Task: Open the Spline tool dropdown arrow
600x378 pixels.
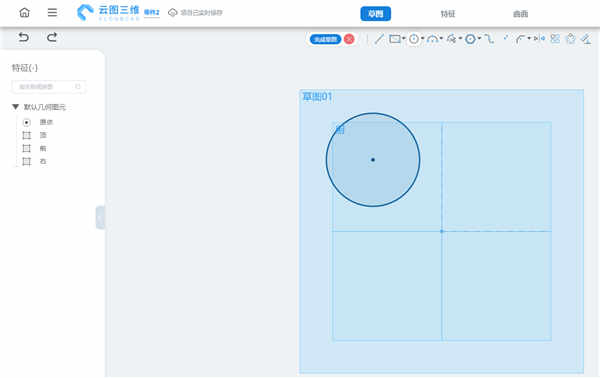Action: 460,38
